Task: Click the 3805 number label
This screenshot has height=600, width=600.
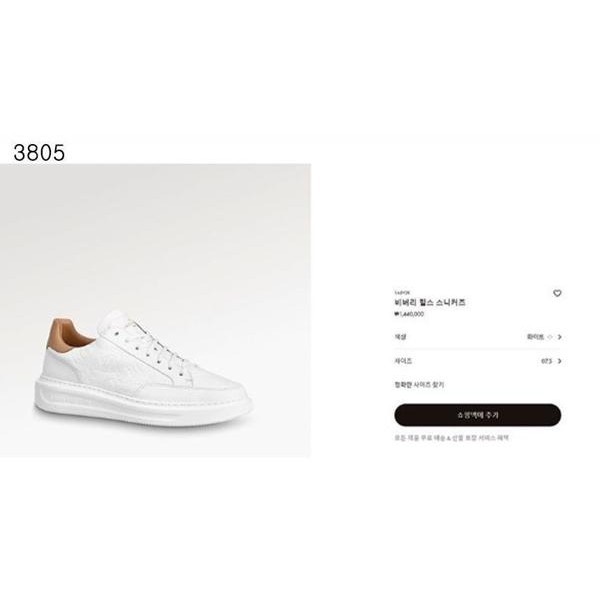Action: coord(39,153)
